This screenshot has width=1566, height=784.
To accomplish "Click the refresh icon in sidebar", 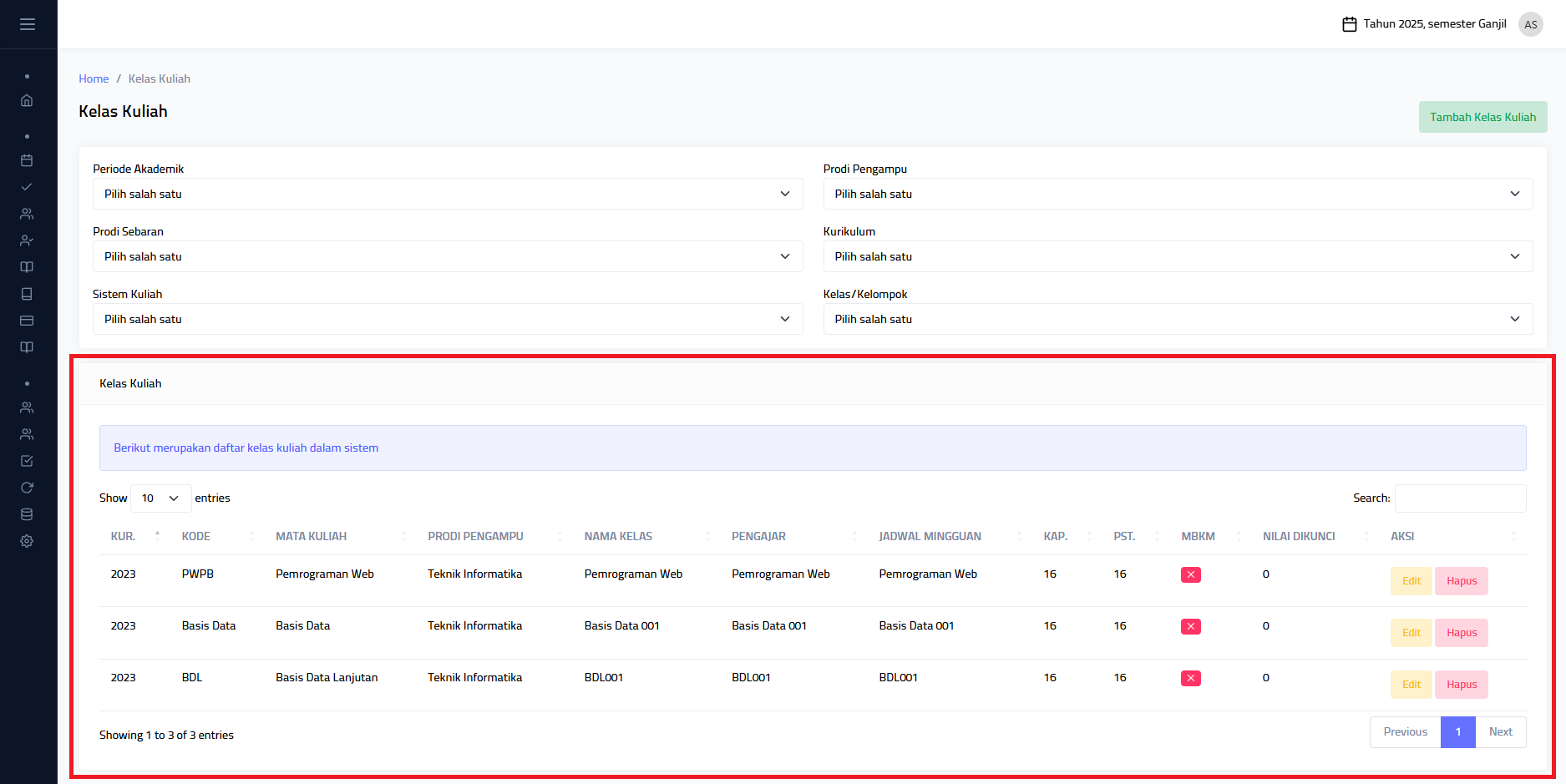I will pyautogui.click(x=27, y=488).
